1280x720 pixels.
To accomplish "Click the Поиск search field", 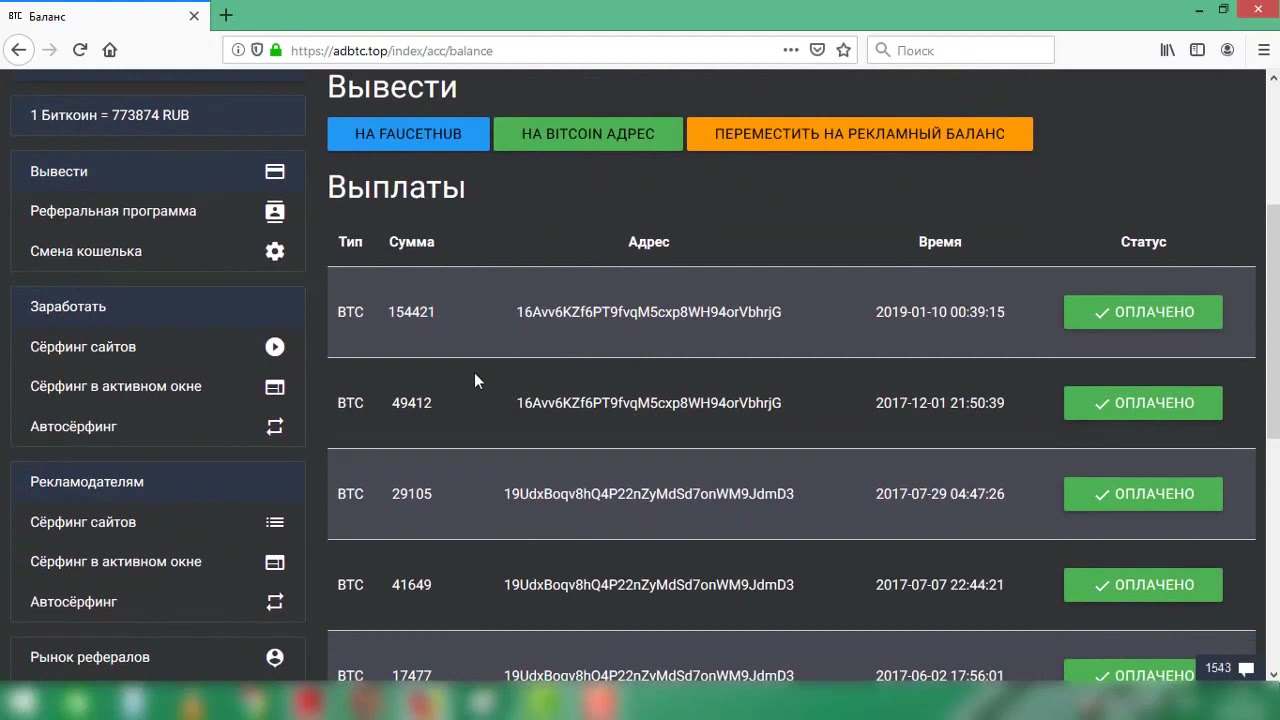I will [960, 50].
